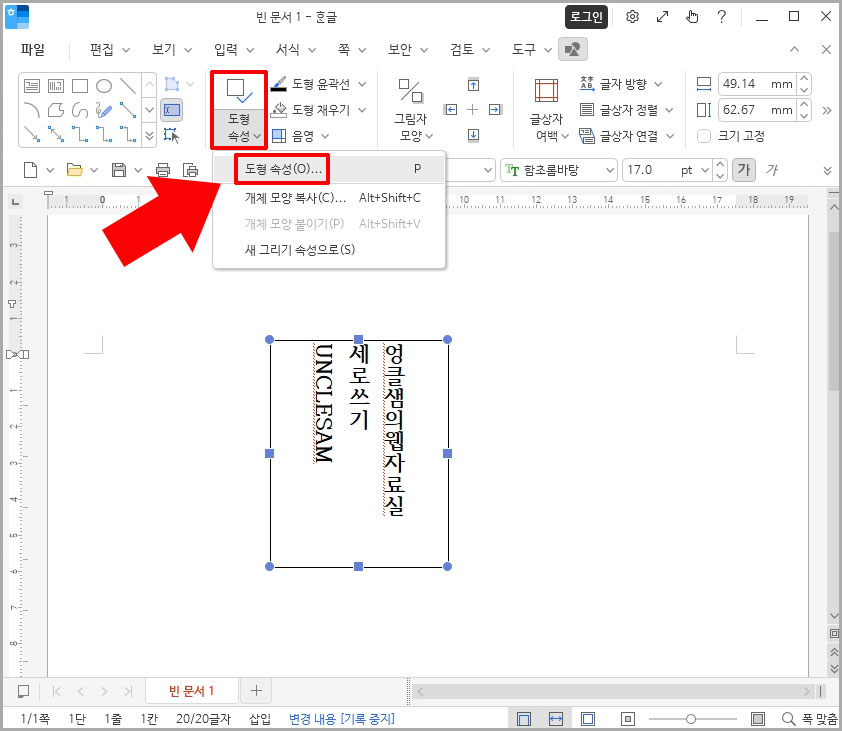Open the 파일 menu
The height and width of the screenshot is (731, 842).
pyautogui.click(x=33, y=49)
